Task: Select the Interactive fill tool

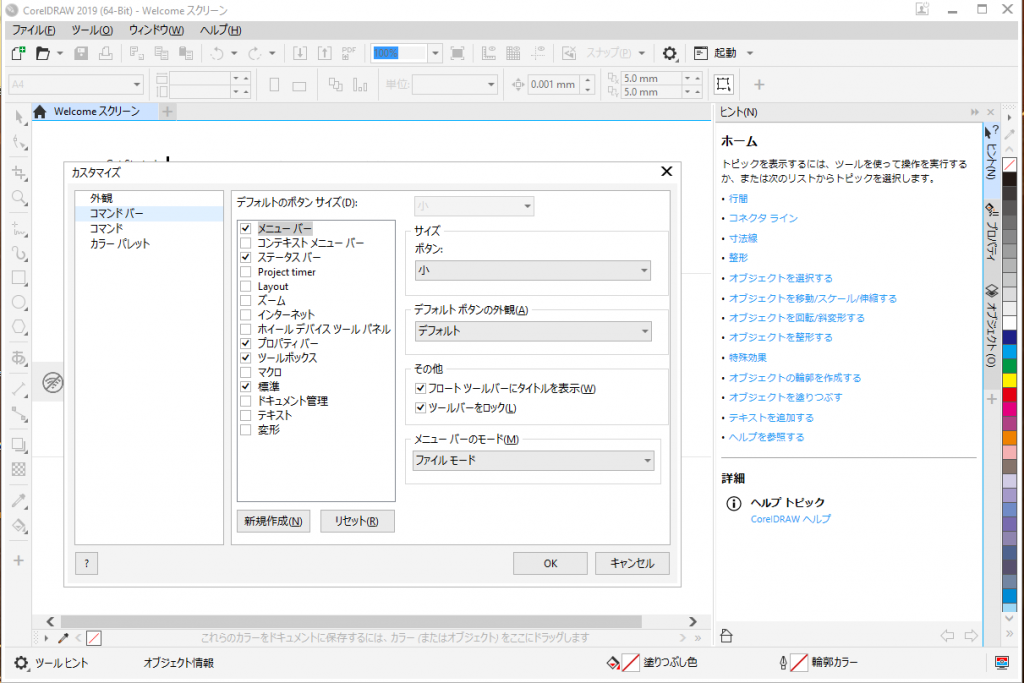Action: (x=19, y=526)
